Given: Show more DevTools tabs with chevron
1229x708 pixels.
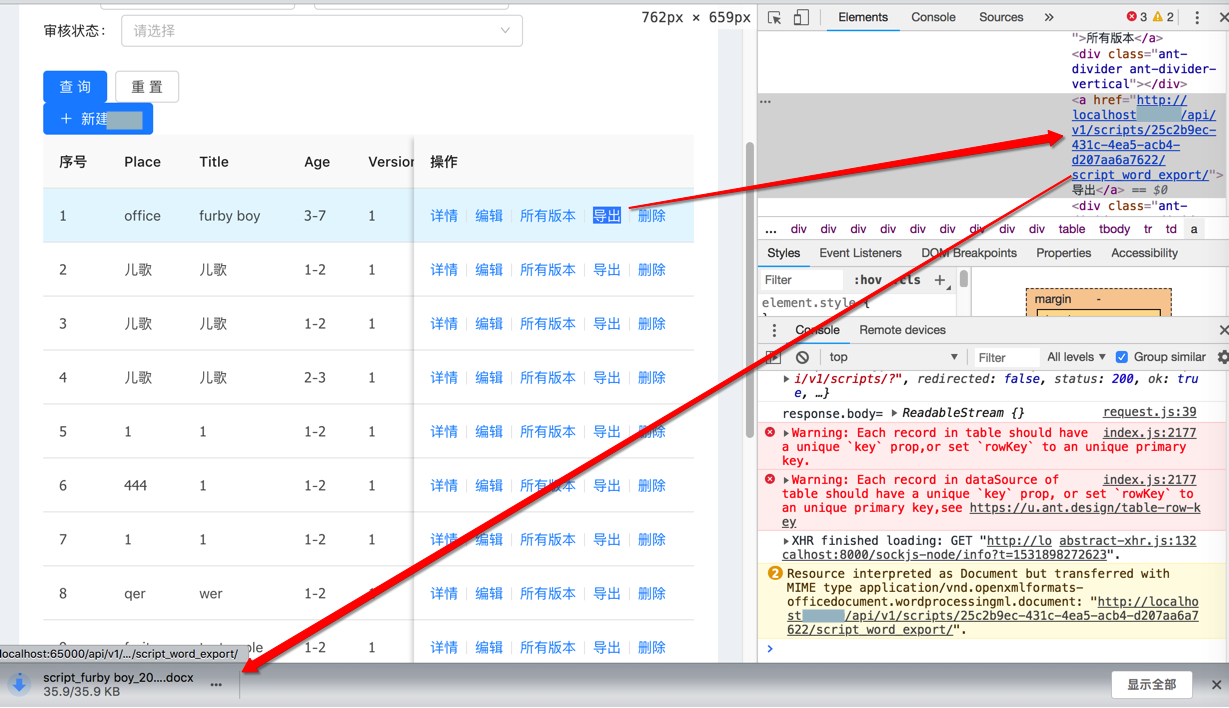Looking at the screenshot, I should point(1048,17).
